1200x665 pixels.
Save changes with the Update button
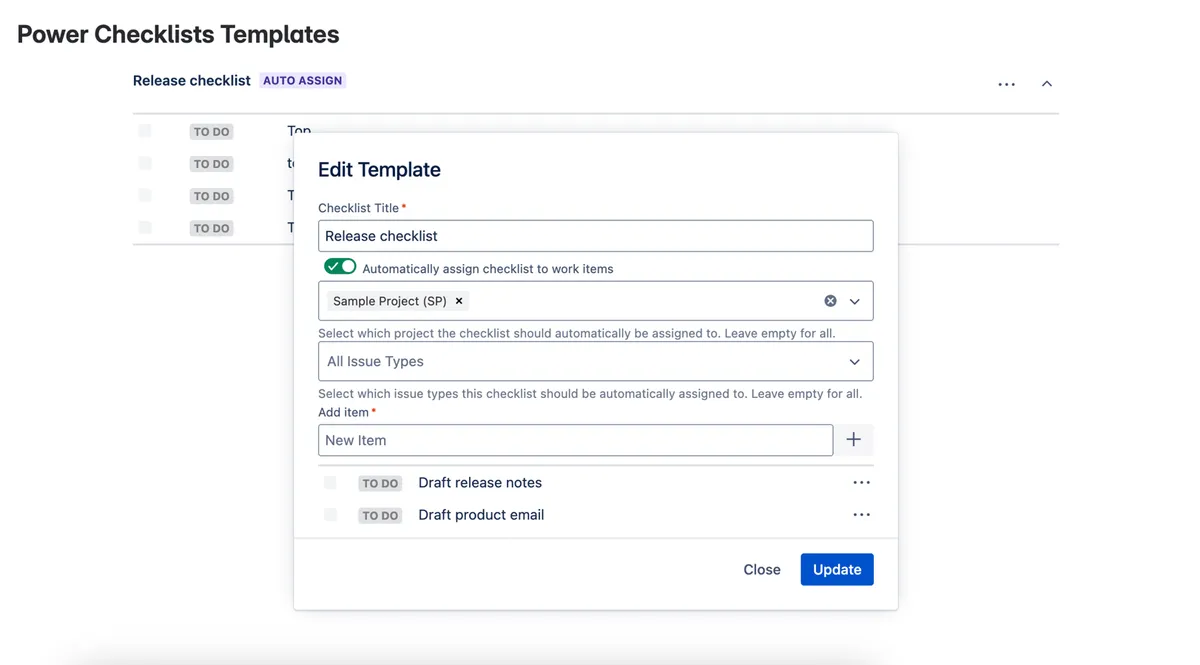click(x=837, y=570)
